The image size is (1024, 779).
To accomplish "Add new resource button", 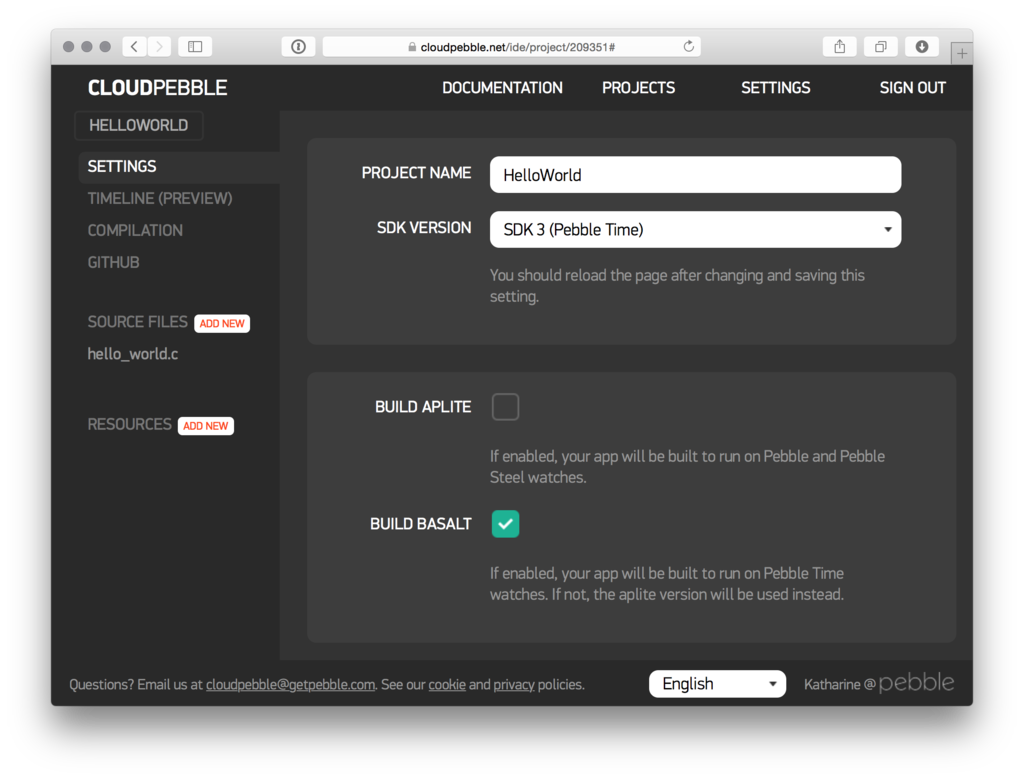I will 206,426.
